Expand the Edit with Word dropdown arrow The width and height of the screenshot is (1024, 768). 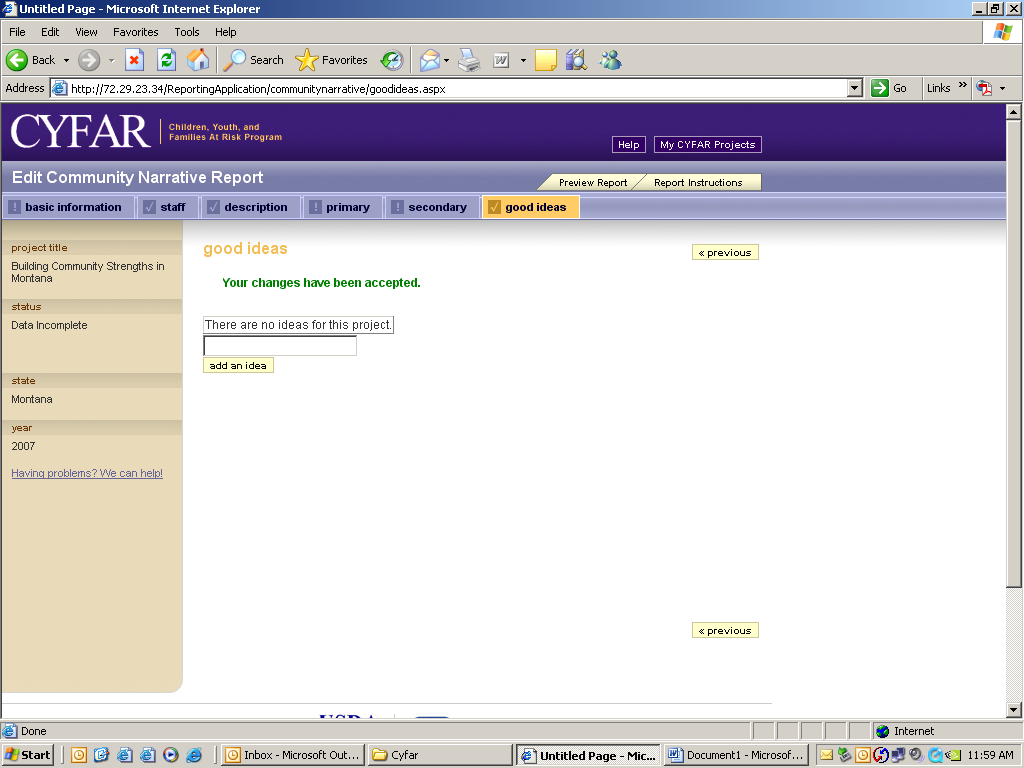pyautogui.click(x=523, y=60)
